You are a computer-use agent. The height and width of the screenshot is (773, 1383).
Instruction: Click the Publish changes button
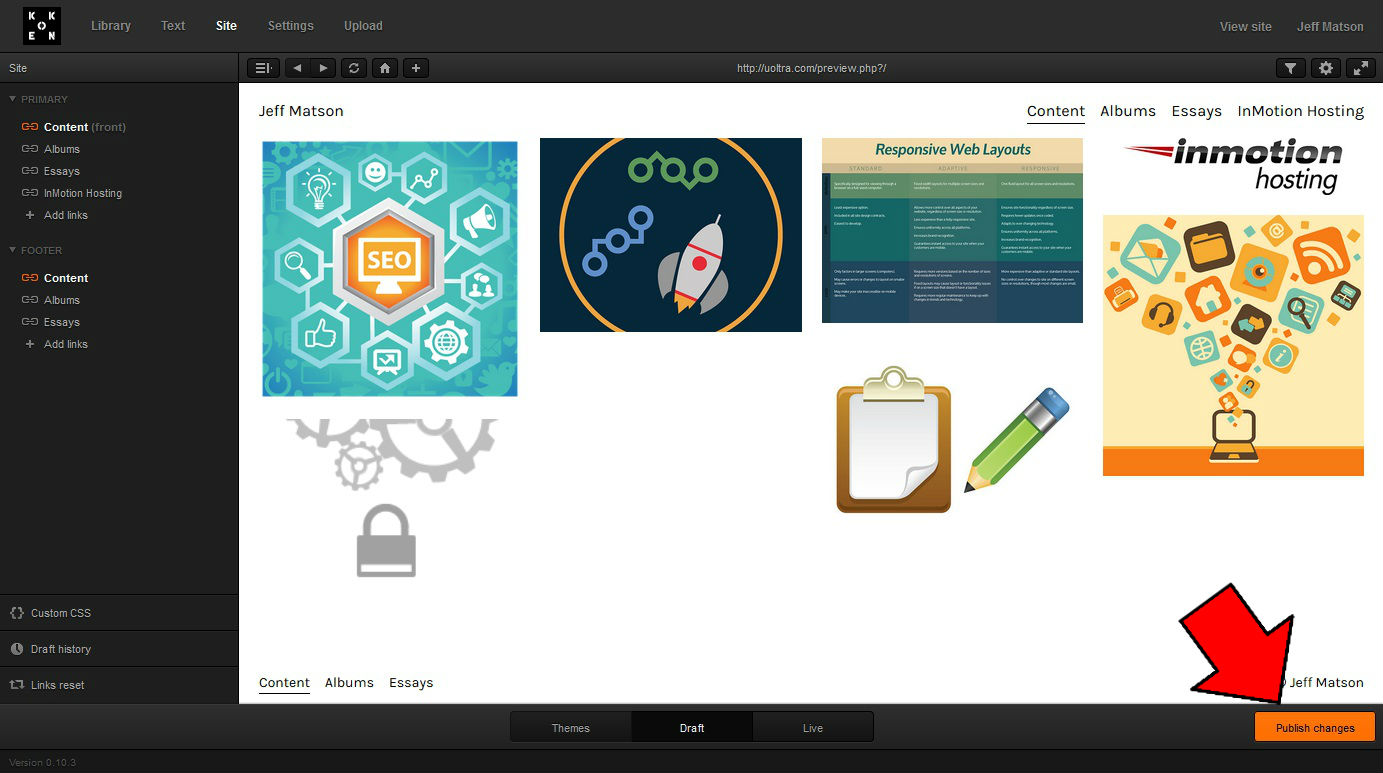coord(1315,728)
